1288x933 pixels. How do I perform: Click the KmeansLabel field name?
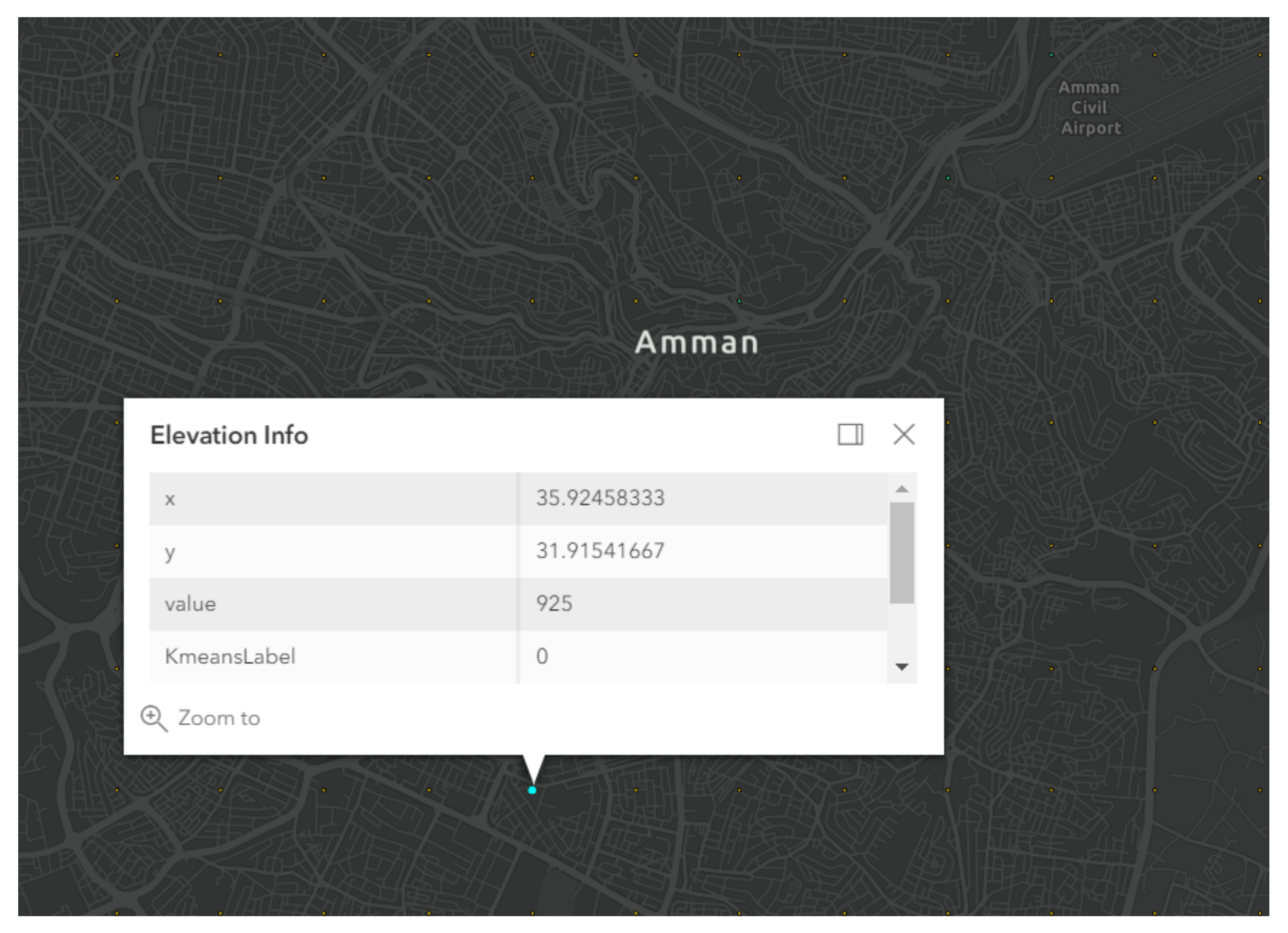pyautogui.click(x=230, y=656)
